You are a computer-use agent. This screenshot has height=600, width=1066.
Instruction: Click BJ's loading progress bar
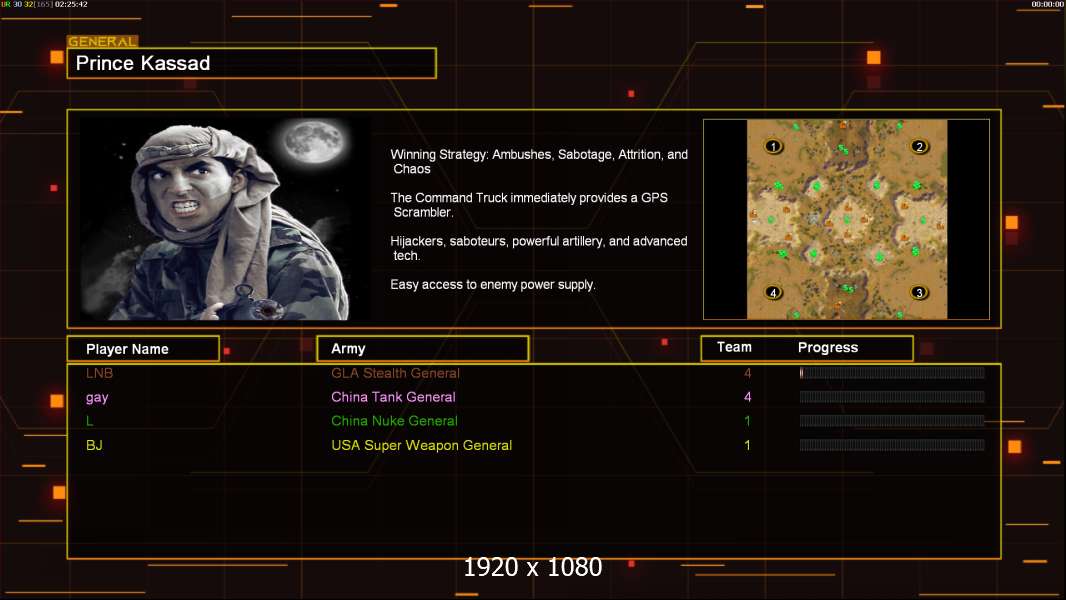pyautogui.click(x=892, y=445)
